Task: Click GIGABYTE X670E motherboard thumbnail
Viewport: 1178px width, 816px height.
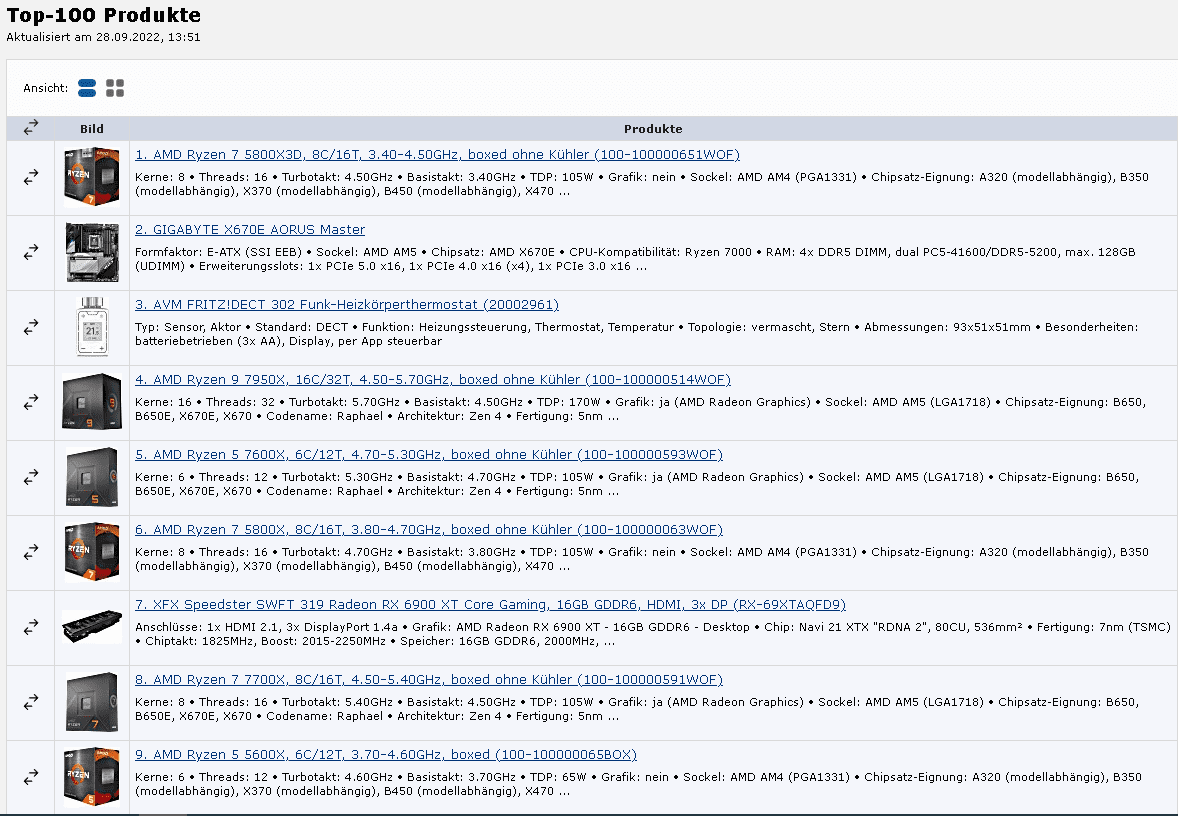Action: tap(92, 252)
